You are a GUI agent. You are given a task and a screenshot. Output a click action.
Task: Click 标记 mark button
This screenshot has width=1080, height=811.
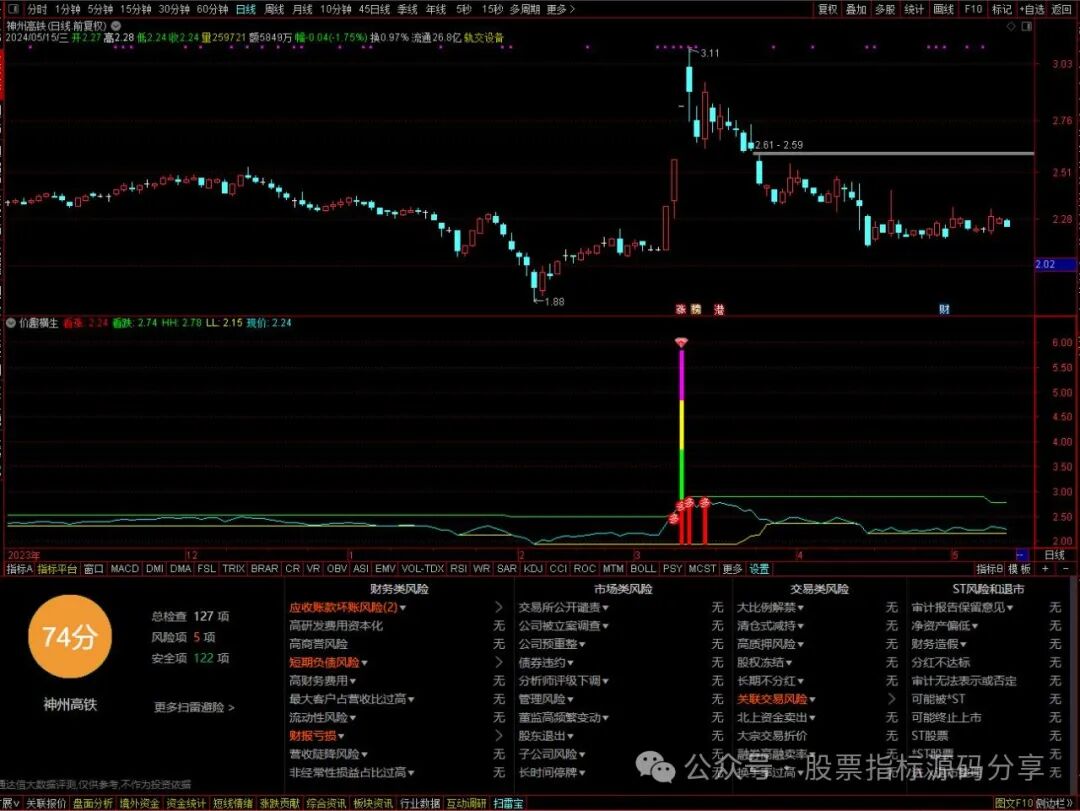click(x=1001, y=9)
